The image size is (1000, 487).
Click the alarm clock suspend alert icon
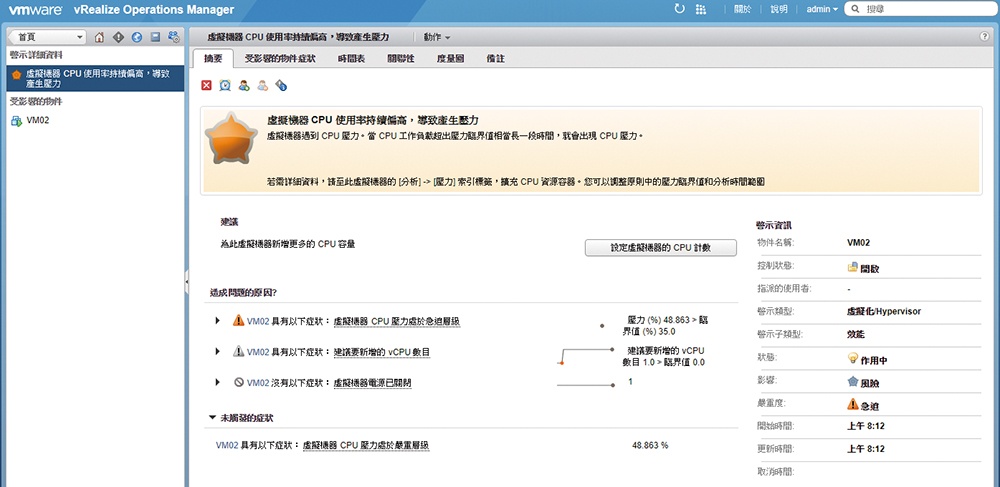coord(224,85)
